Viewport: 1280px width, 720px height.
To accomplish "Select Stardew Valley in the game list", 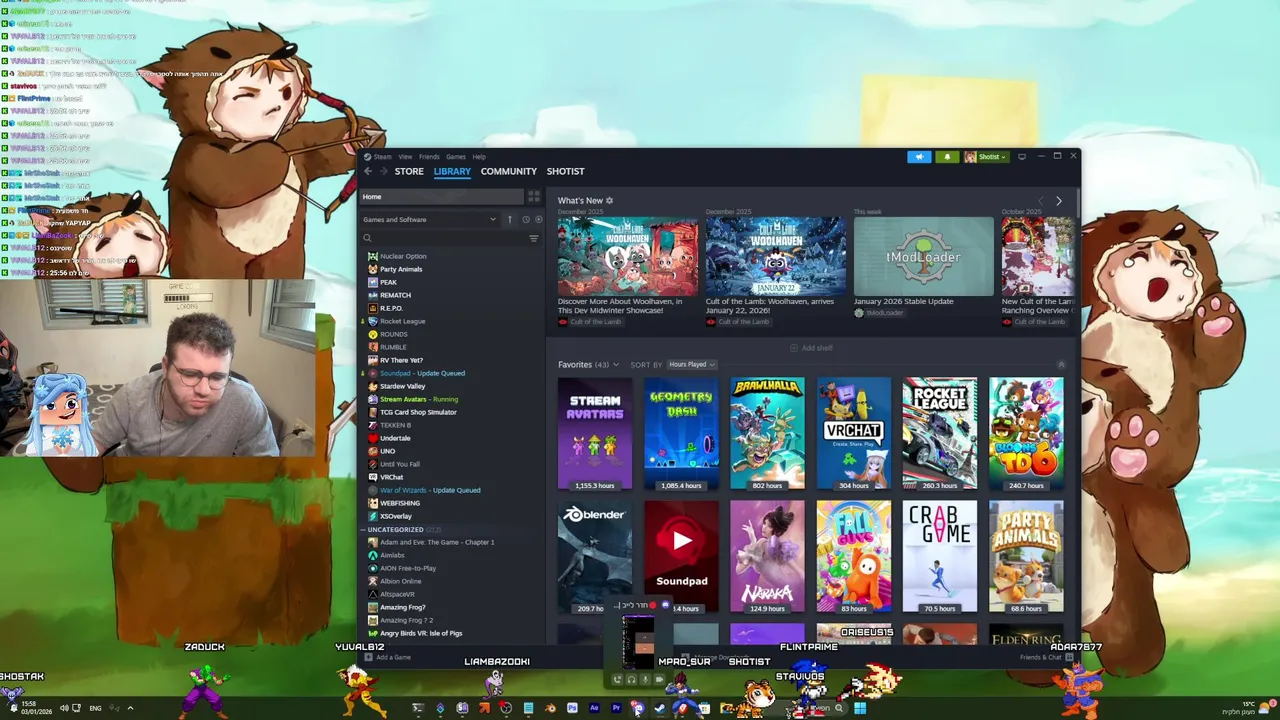I will click(x=402, y=386).
